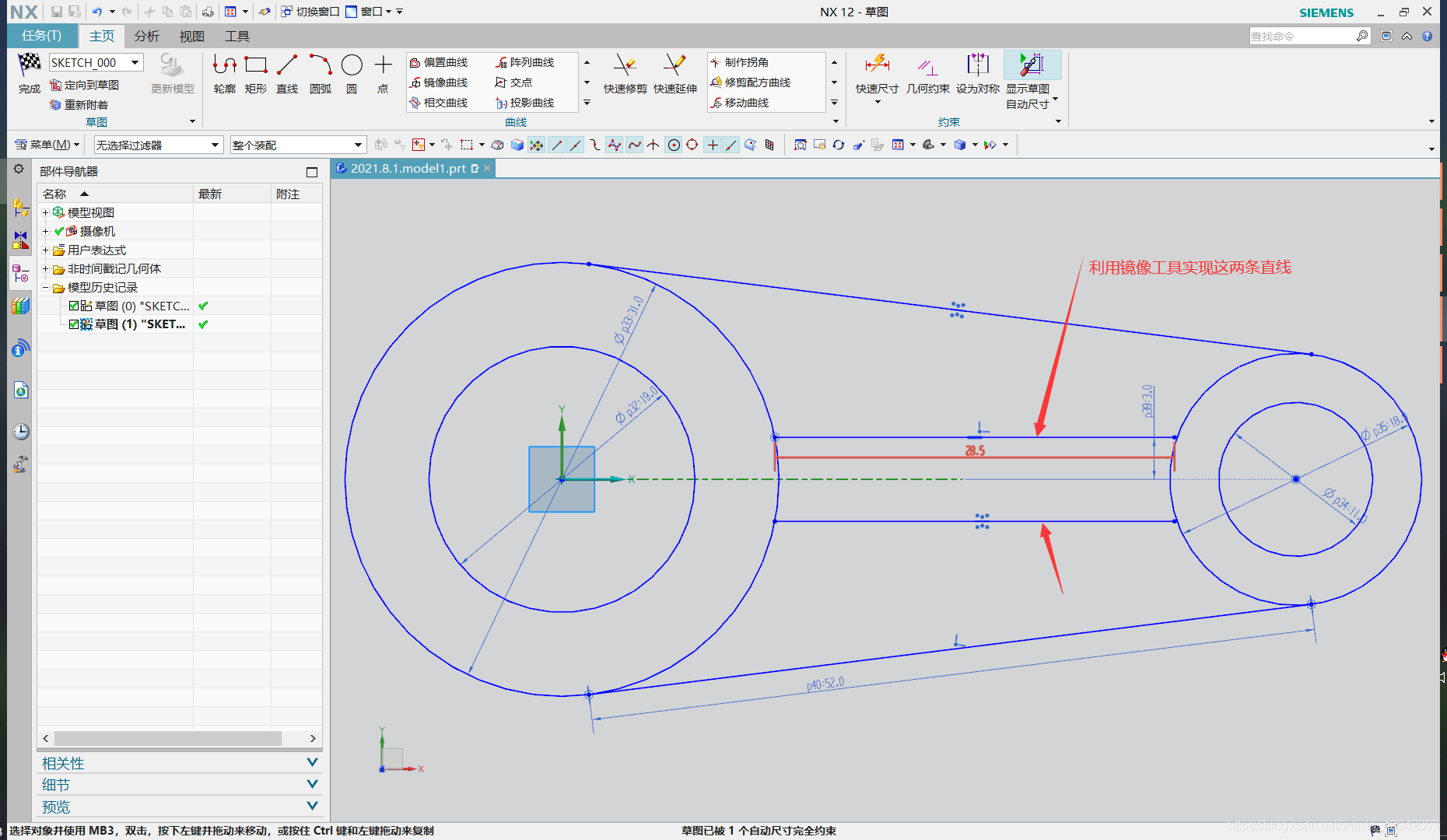Choose Project Curve (投影曲线) command
The height and width of the screenshot is (840, 1447).
[525, 103]
